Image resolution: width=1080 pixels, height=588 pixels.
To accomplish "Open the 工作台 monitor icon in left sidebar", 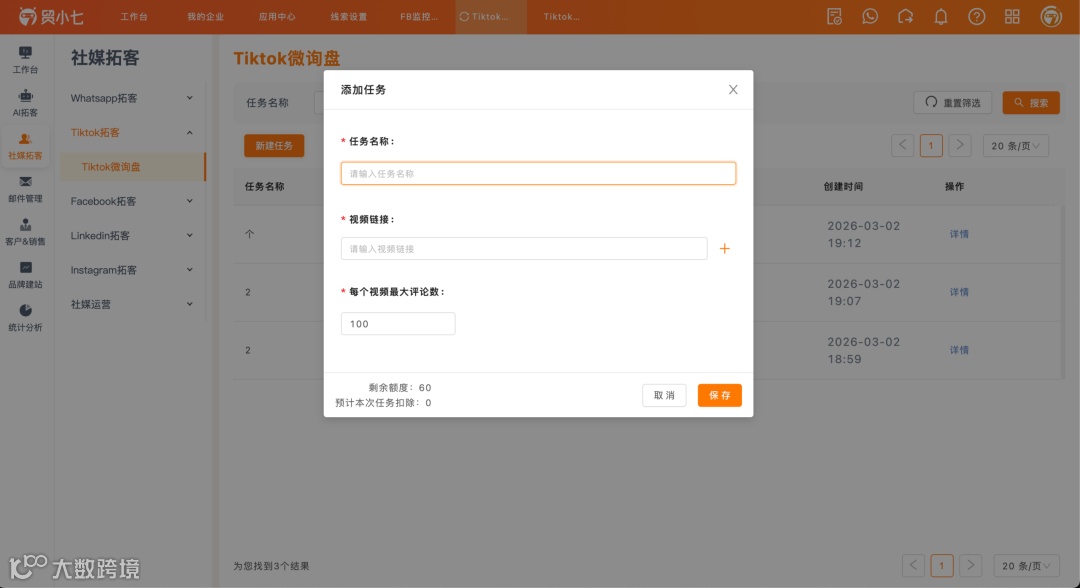I will click(25, 53).
